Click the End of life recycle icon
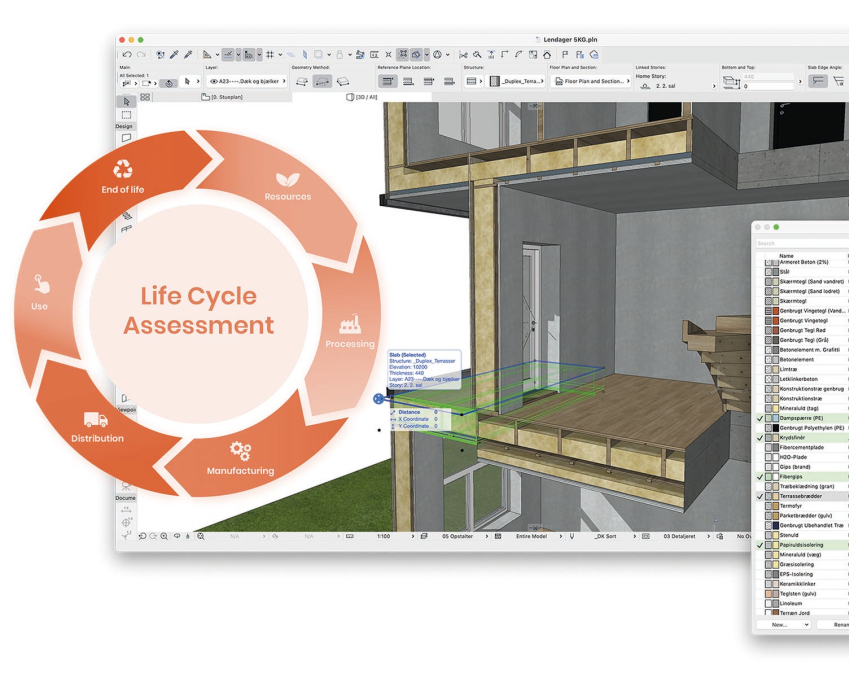Viewport: 849px width, 679px height. (x=123, y=169)
